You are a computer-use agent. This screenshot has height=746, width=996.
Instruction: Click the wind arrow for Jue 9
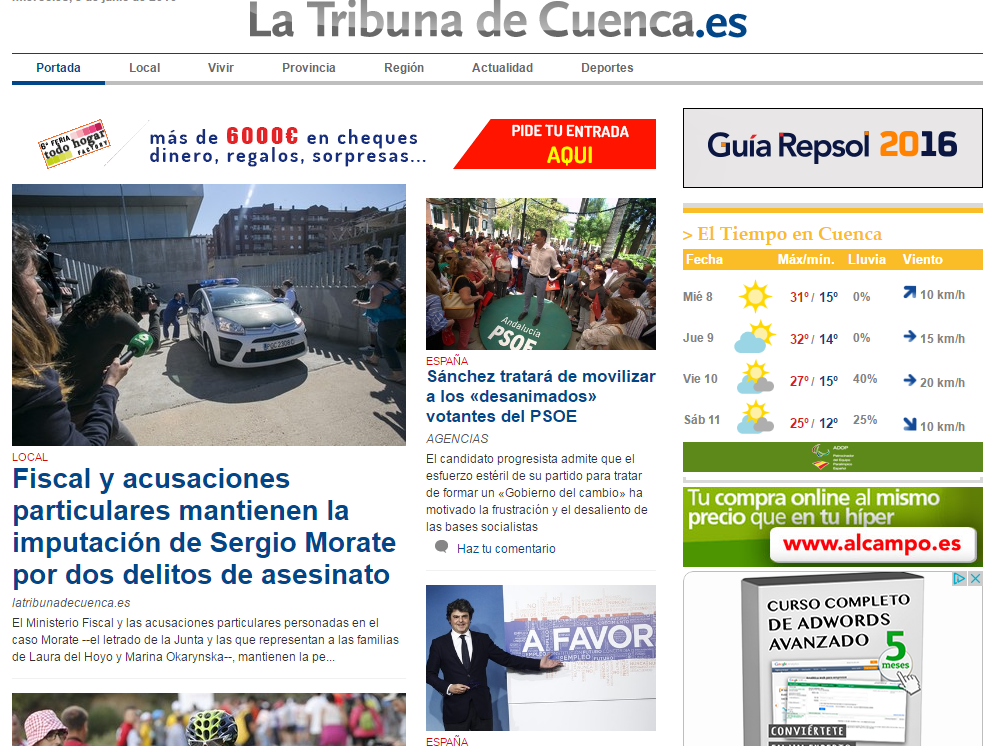pyautogui.click(x=910, y=337)
